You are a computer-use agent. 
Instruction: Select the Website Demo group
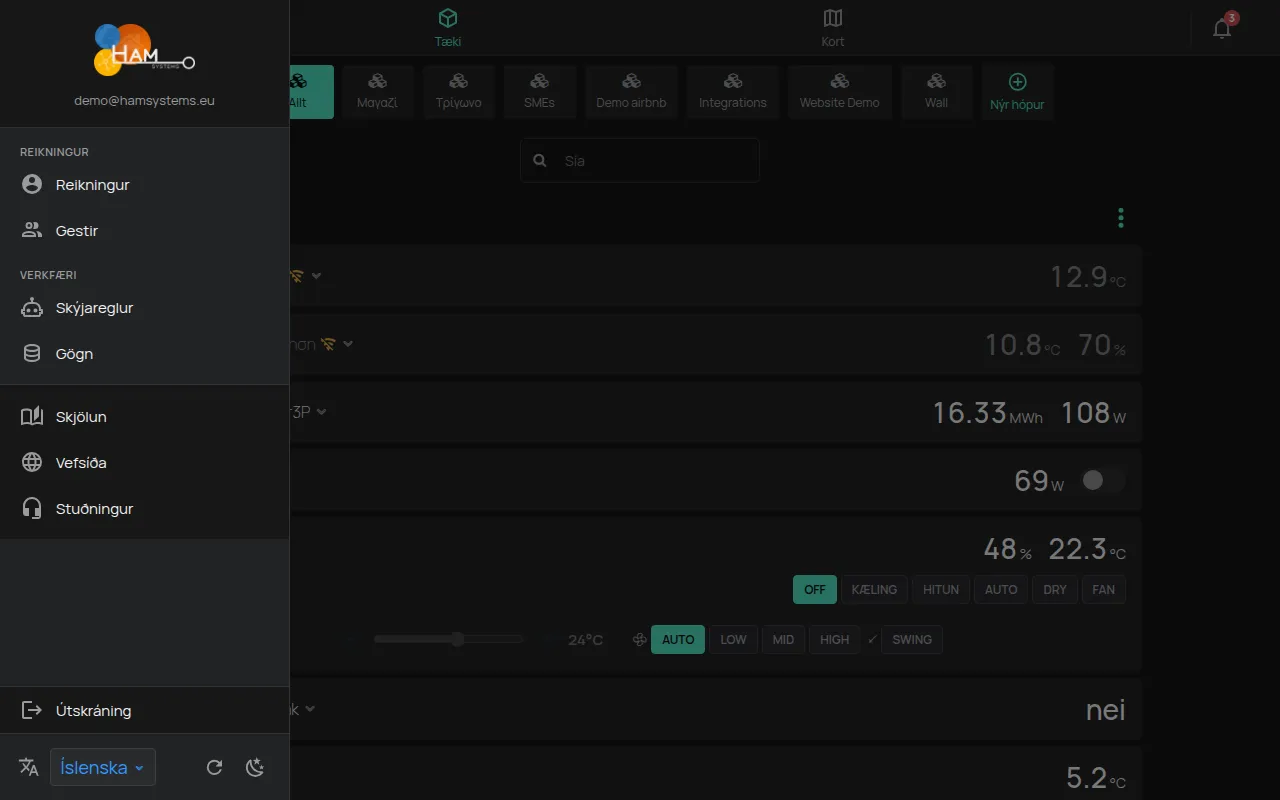tap(840, 92)
